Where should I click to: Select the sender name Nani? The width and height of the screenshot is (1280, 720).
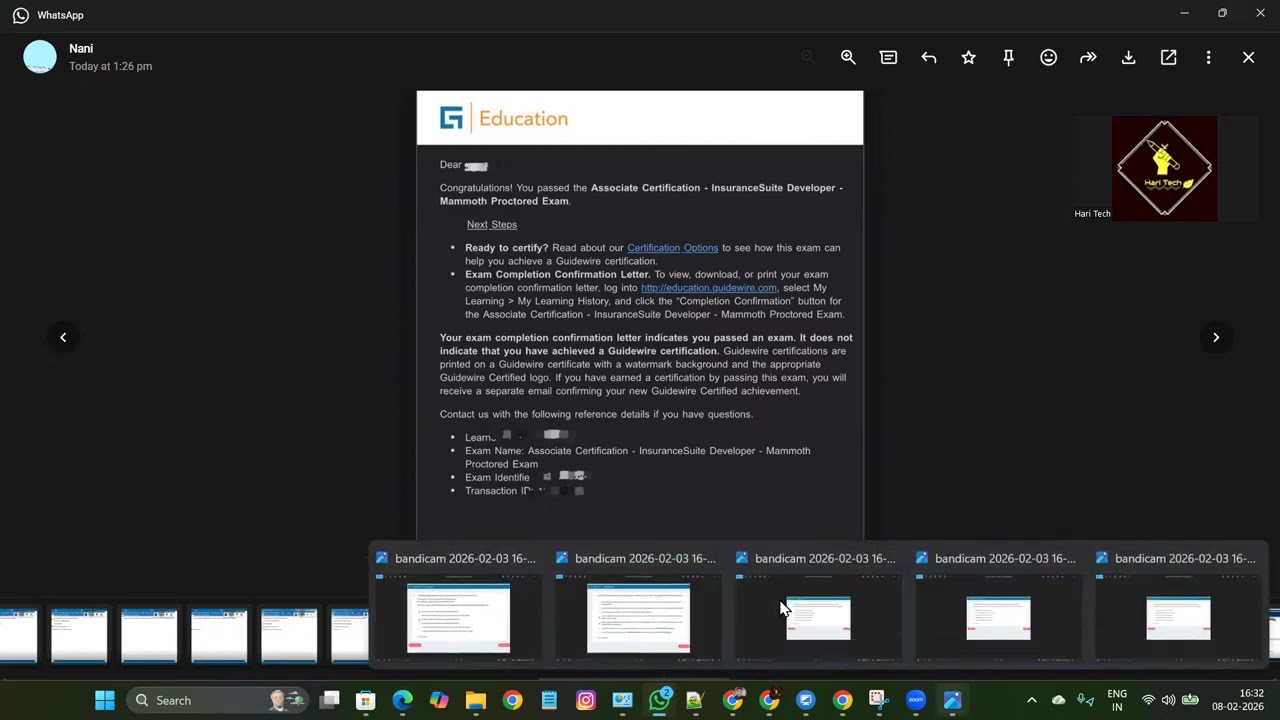(81, 48)
